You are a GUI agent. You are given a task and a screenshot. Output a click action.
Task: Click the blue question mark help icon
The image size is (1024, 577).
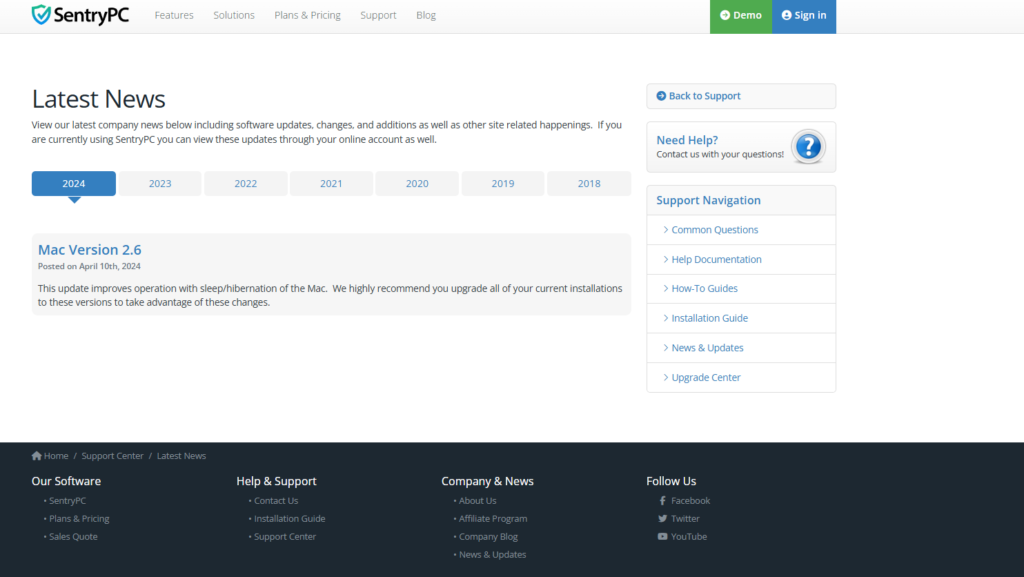pos(808,147)
